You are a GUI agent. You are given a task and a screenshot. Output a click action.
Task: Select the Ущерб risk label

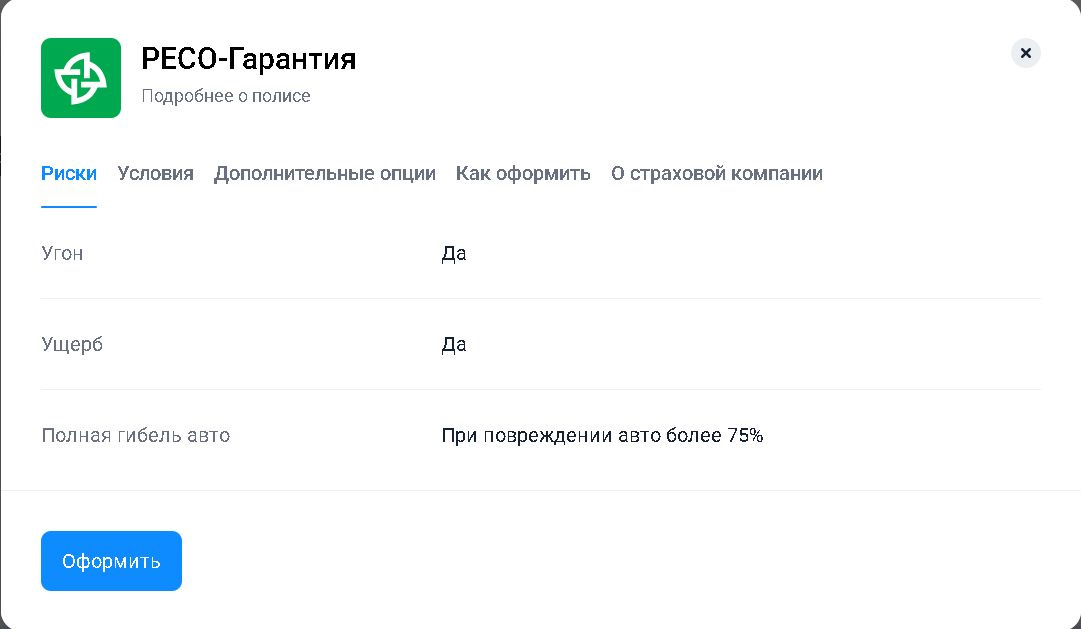tap(72, 345)
